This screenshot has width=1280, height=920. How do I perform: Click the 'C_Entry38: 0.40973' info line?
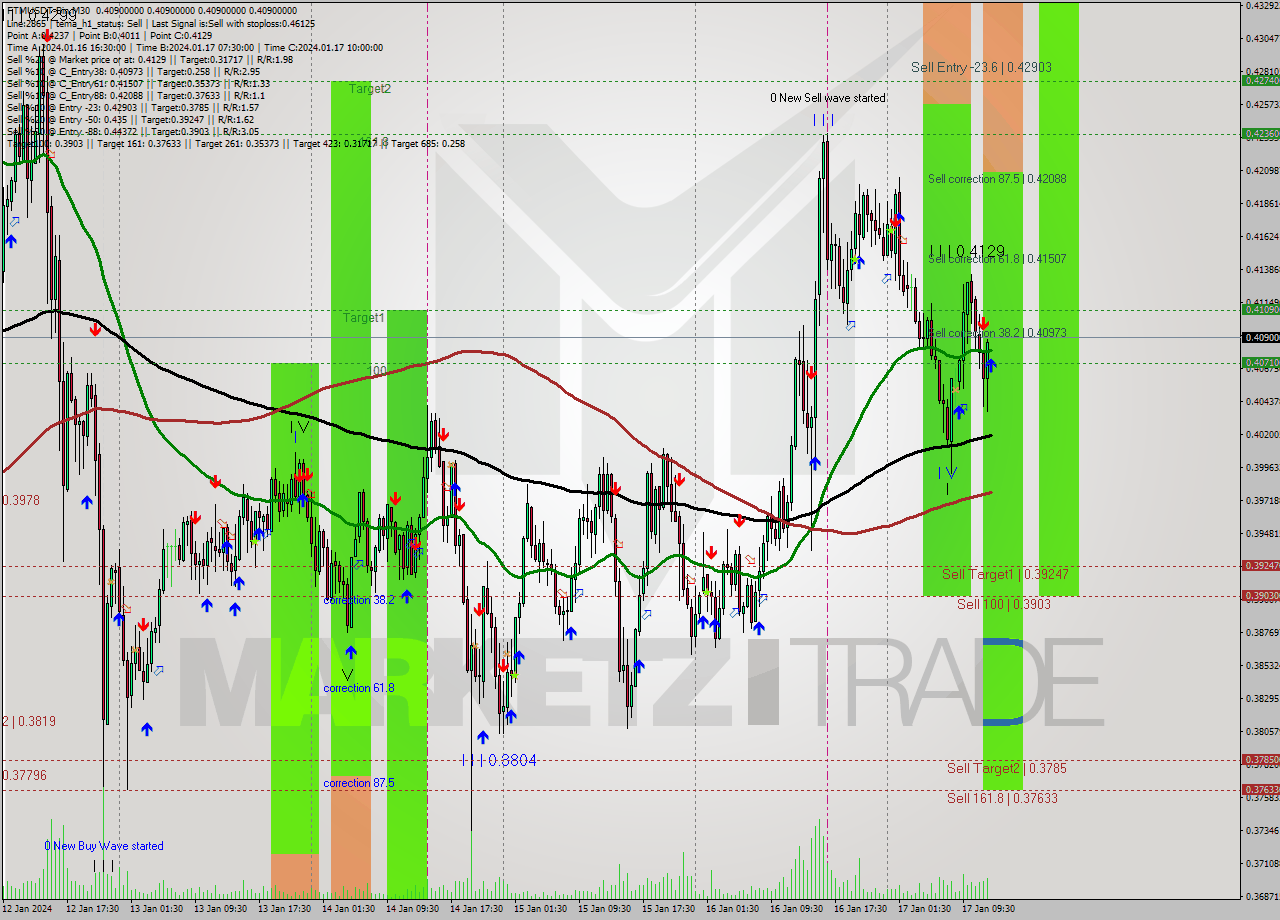coord(131,71)
